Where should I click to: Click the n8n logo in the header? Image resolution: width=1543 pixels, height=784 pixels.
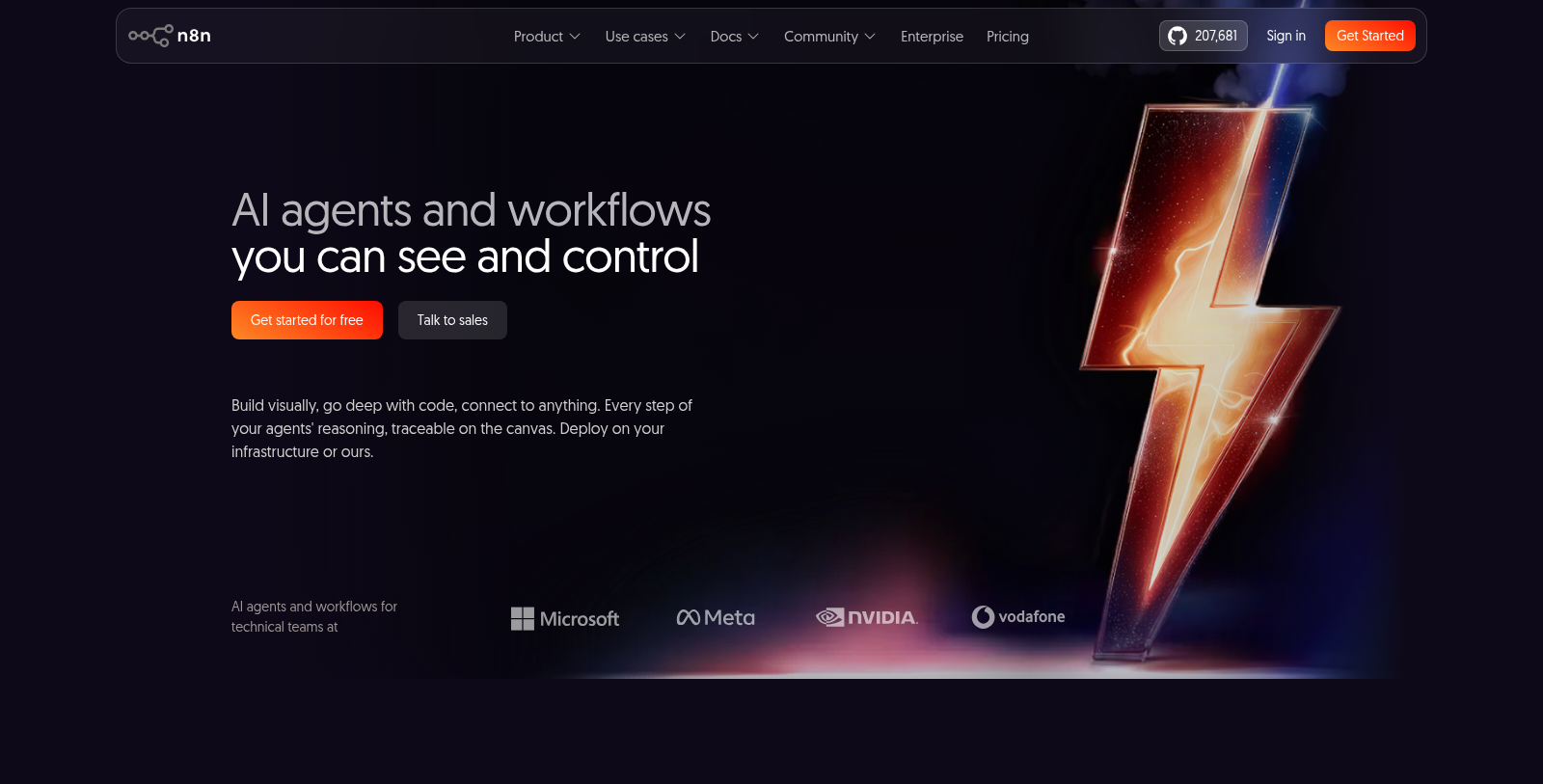point(170,36)
